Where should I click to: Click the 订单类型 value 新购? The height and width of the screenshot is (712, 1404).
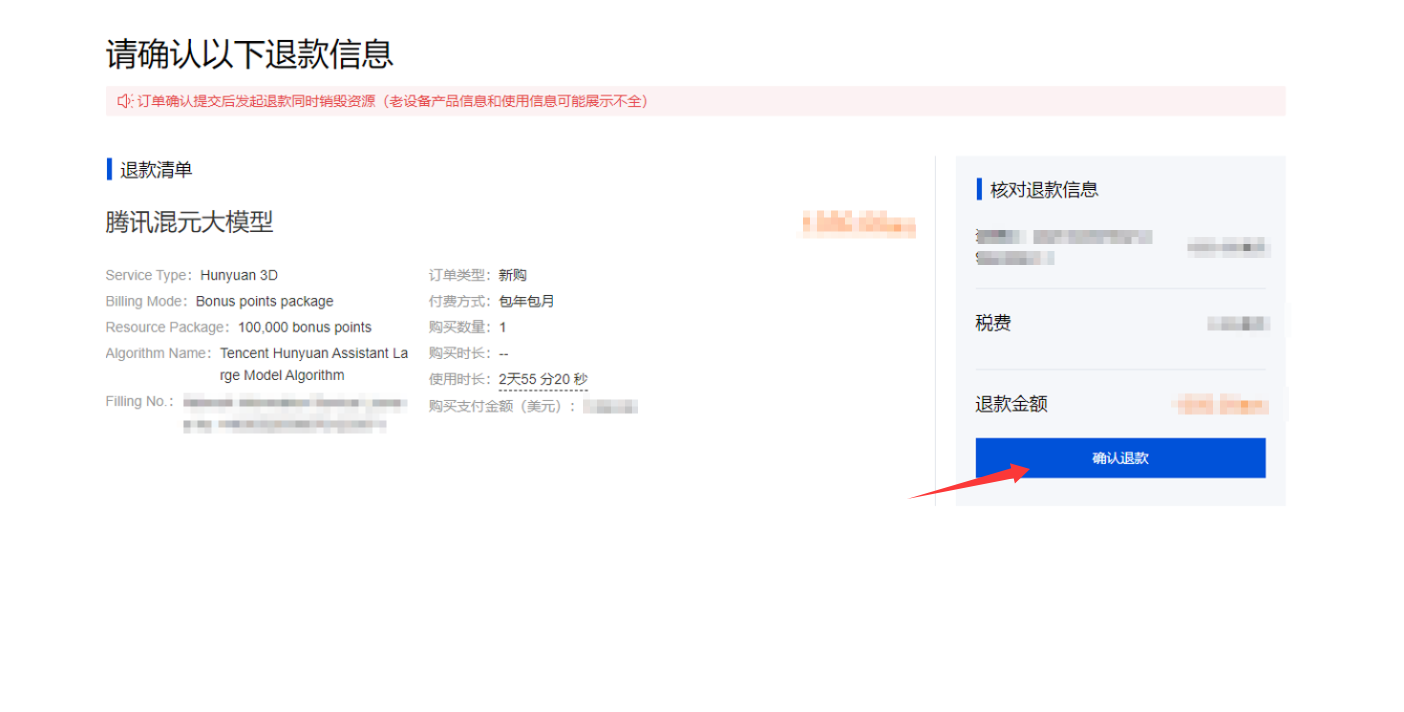(513, 275)
